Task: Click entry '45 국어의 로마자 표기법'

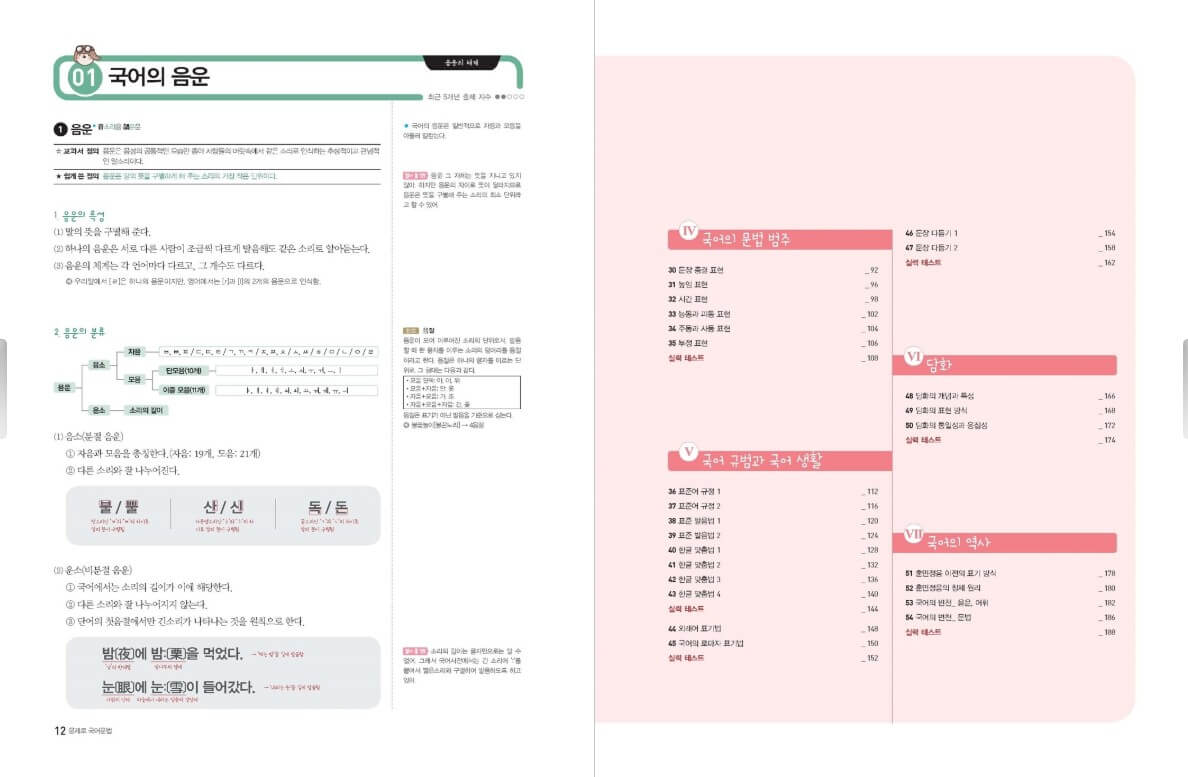Action: point(773,644)
